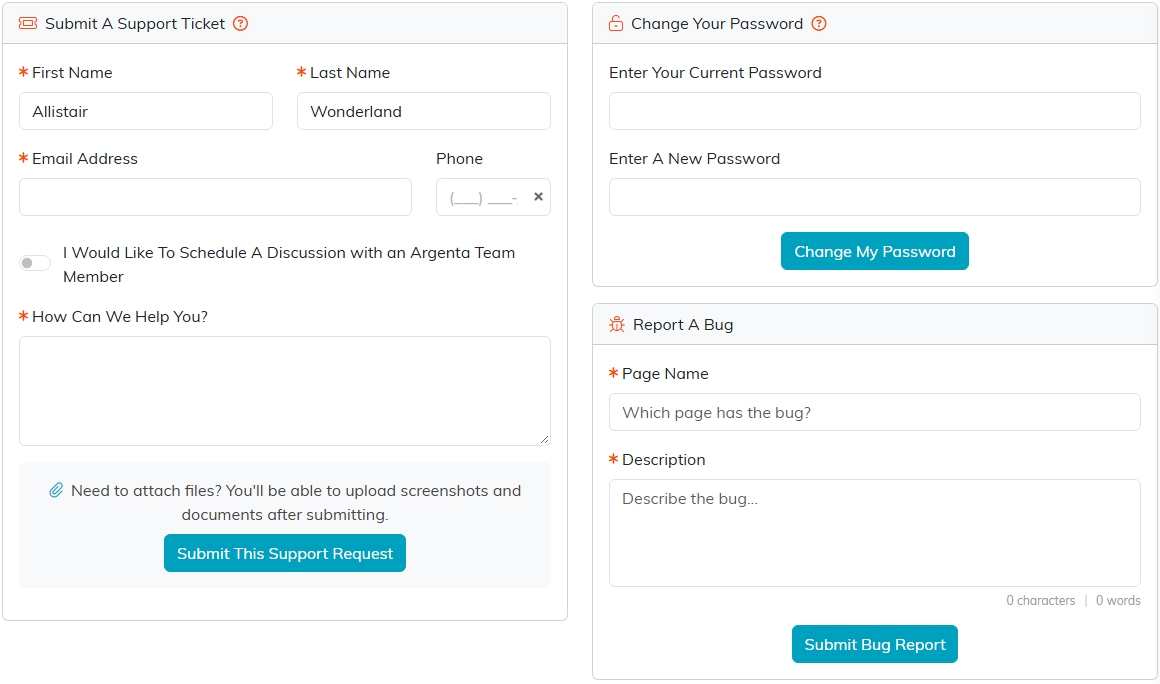Click the '0 characters' counter text
The height and width of the screenshot is (684, 1160).
click(x=1040, y=600)
